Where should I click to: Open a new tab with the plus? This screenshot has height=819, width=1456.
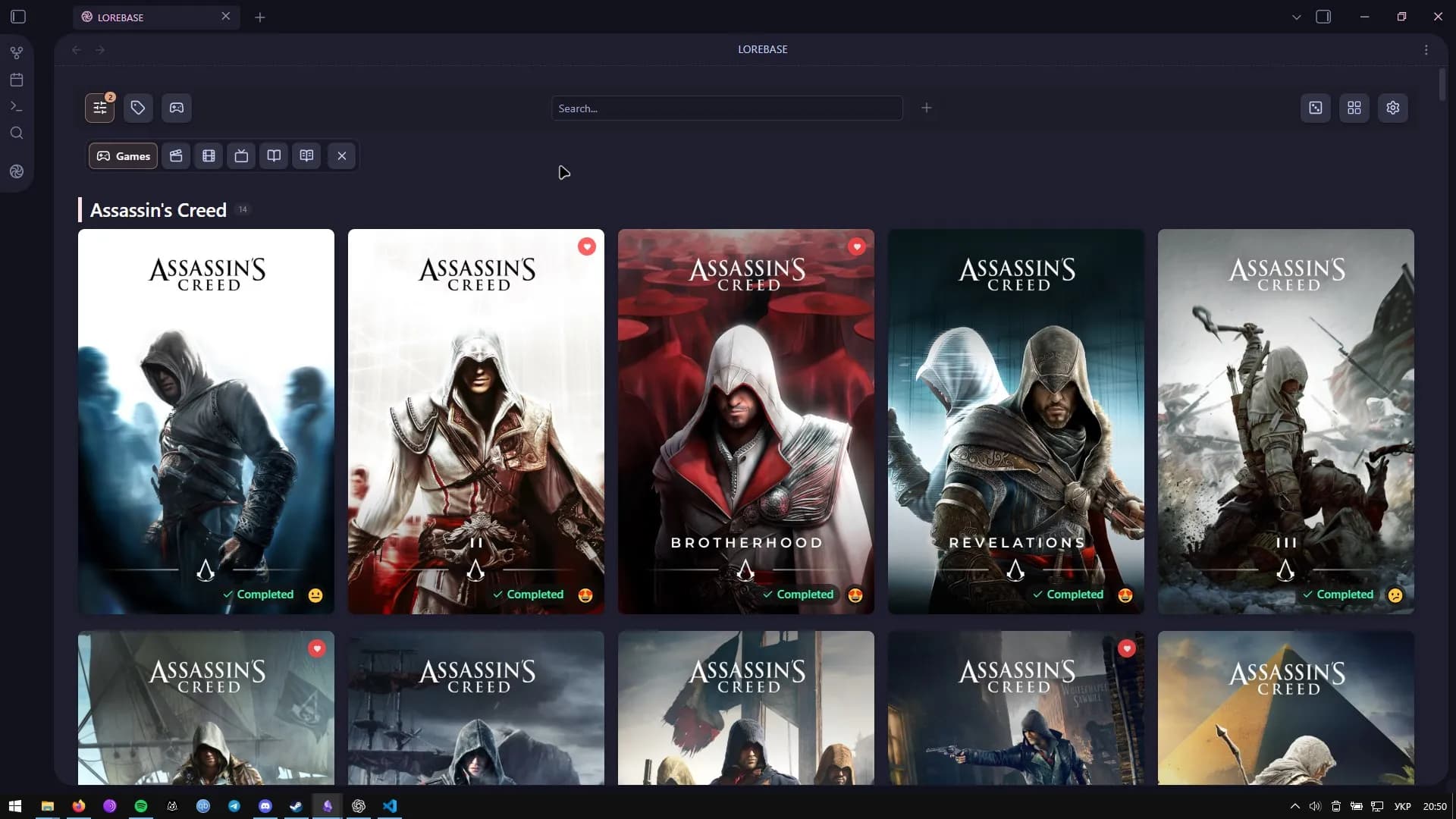point(260,17)
